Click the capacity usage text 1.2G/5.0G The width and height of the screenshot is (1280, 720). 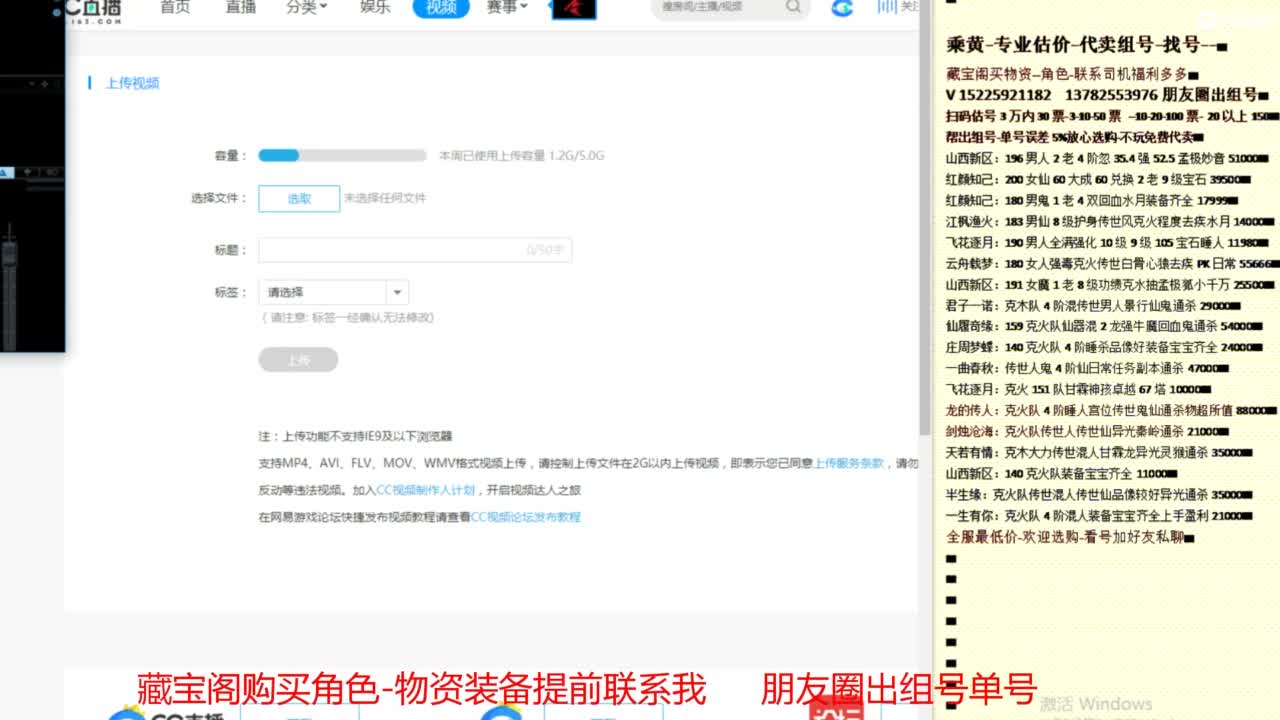tap(521, 156)
